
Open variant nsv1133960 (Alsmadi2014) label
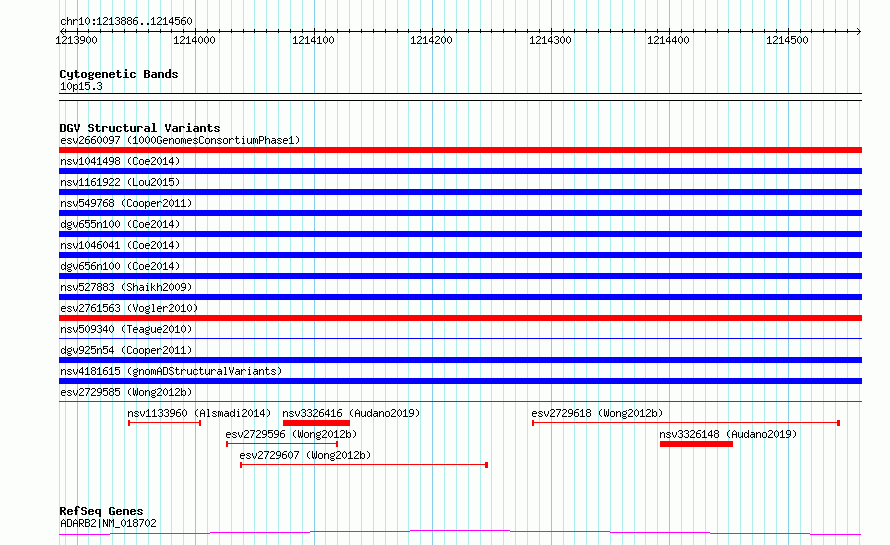pyautogui.click(x=199, y=413)
